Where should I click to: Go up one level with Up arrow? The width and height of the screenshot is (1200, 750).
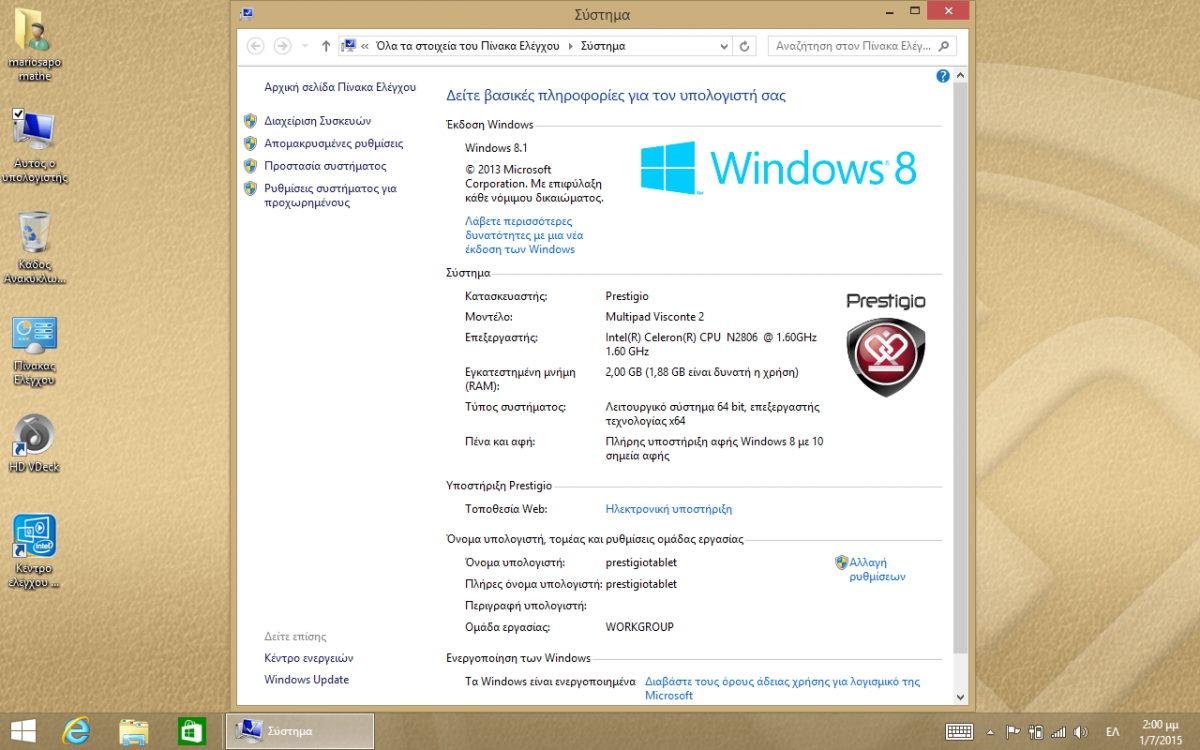point(326,46)
